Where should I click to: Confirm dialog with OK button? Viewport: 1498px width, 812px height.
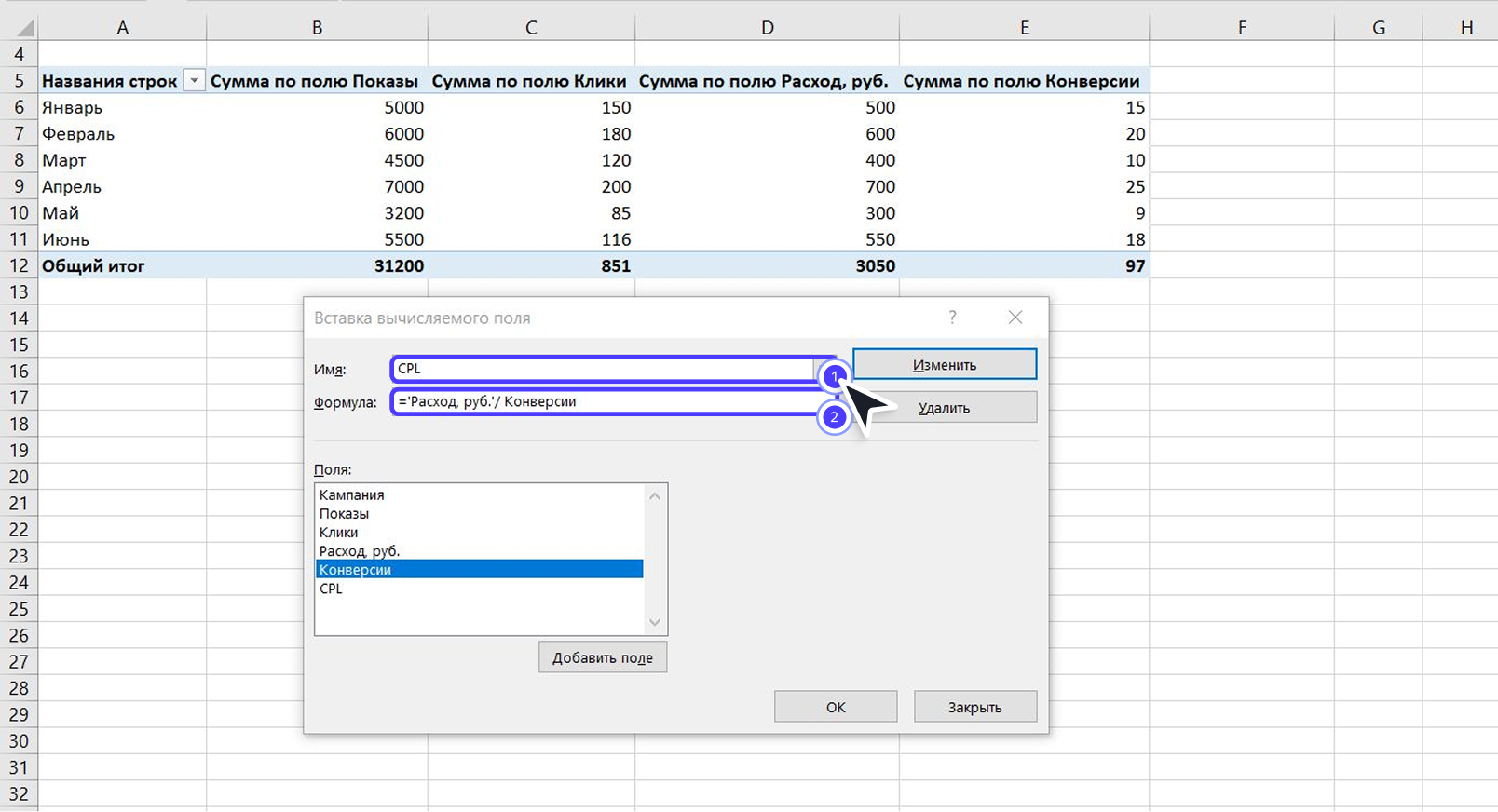836,706
